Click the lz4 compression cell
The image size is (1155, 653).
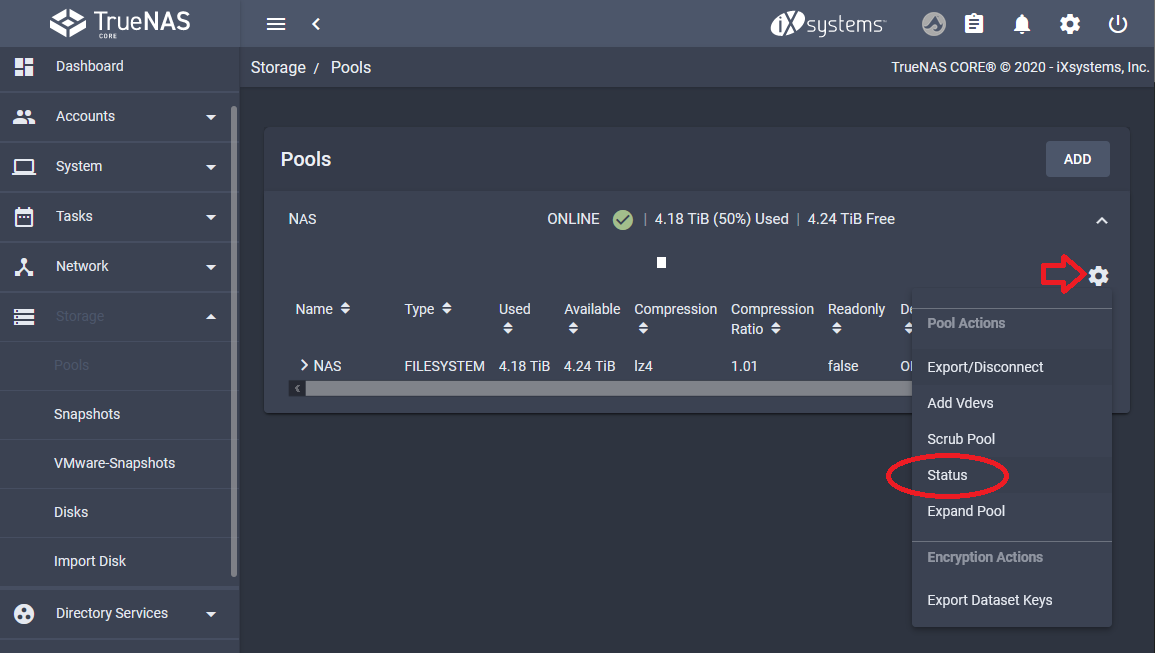point(643,366)
